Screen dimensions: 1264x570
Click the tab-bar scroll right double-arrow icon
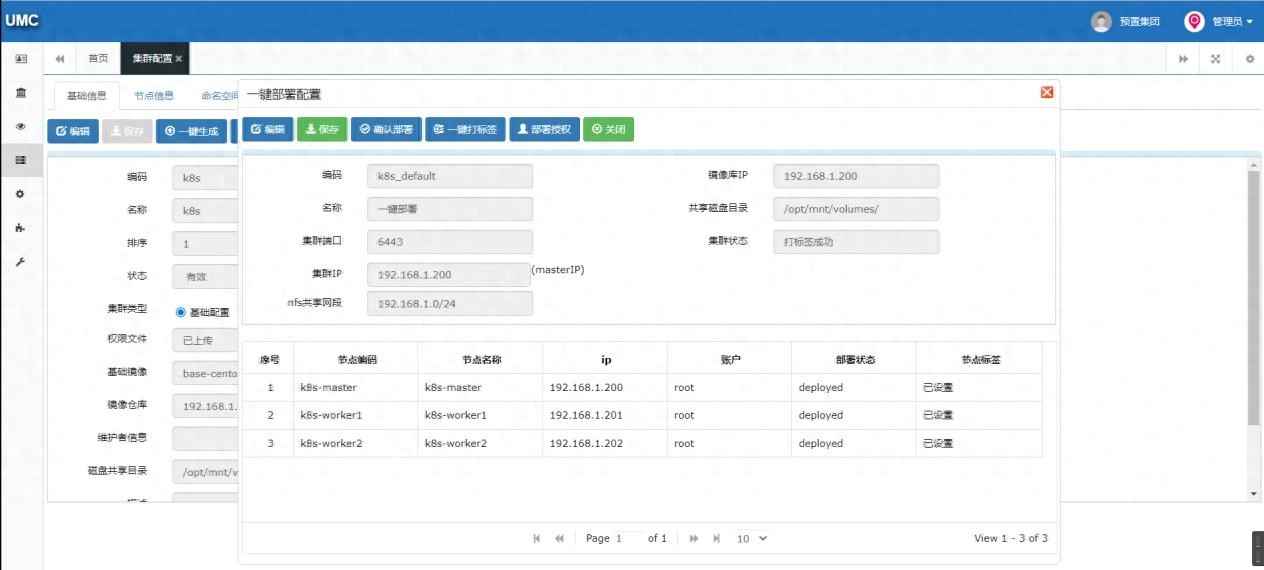(x=1184, y=59)
